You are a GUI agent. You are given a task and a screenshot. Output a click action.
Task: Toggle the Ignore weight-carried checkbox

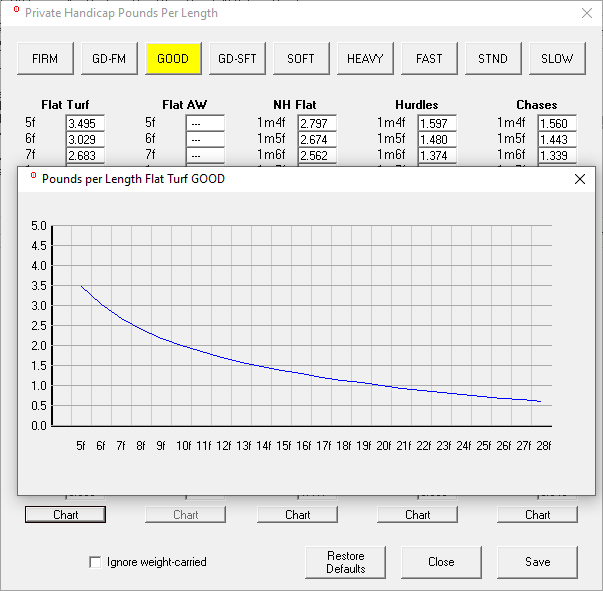click(95, 562)
